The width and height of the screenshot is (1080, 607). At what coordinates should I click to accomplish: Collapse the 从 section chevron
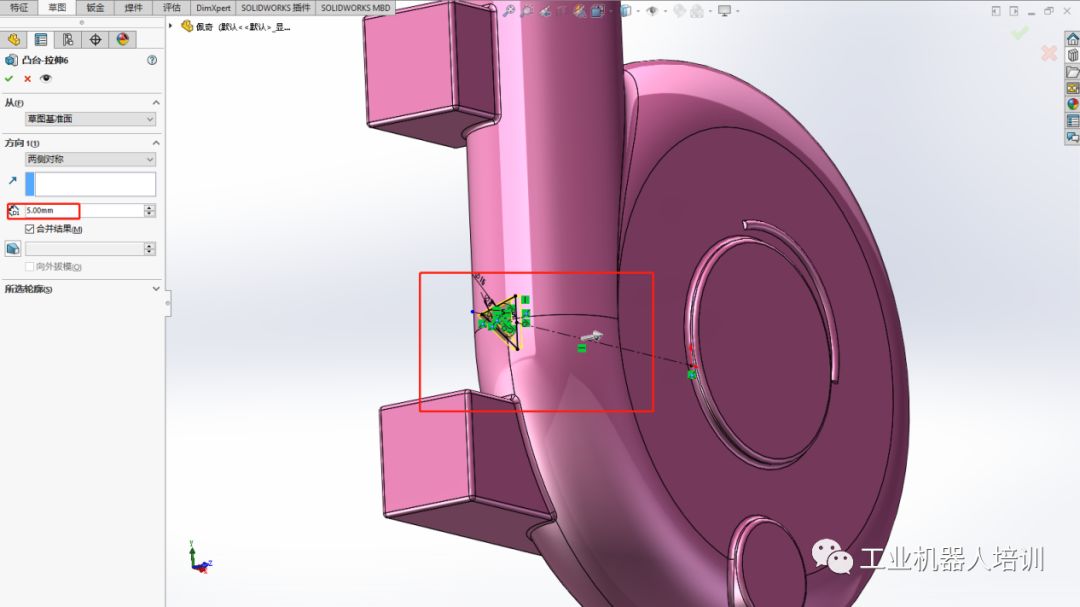[x=156, y=103]
